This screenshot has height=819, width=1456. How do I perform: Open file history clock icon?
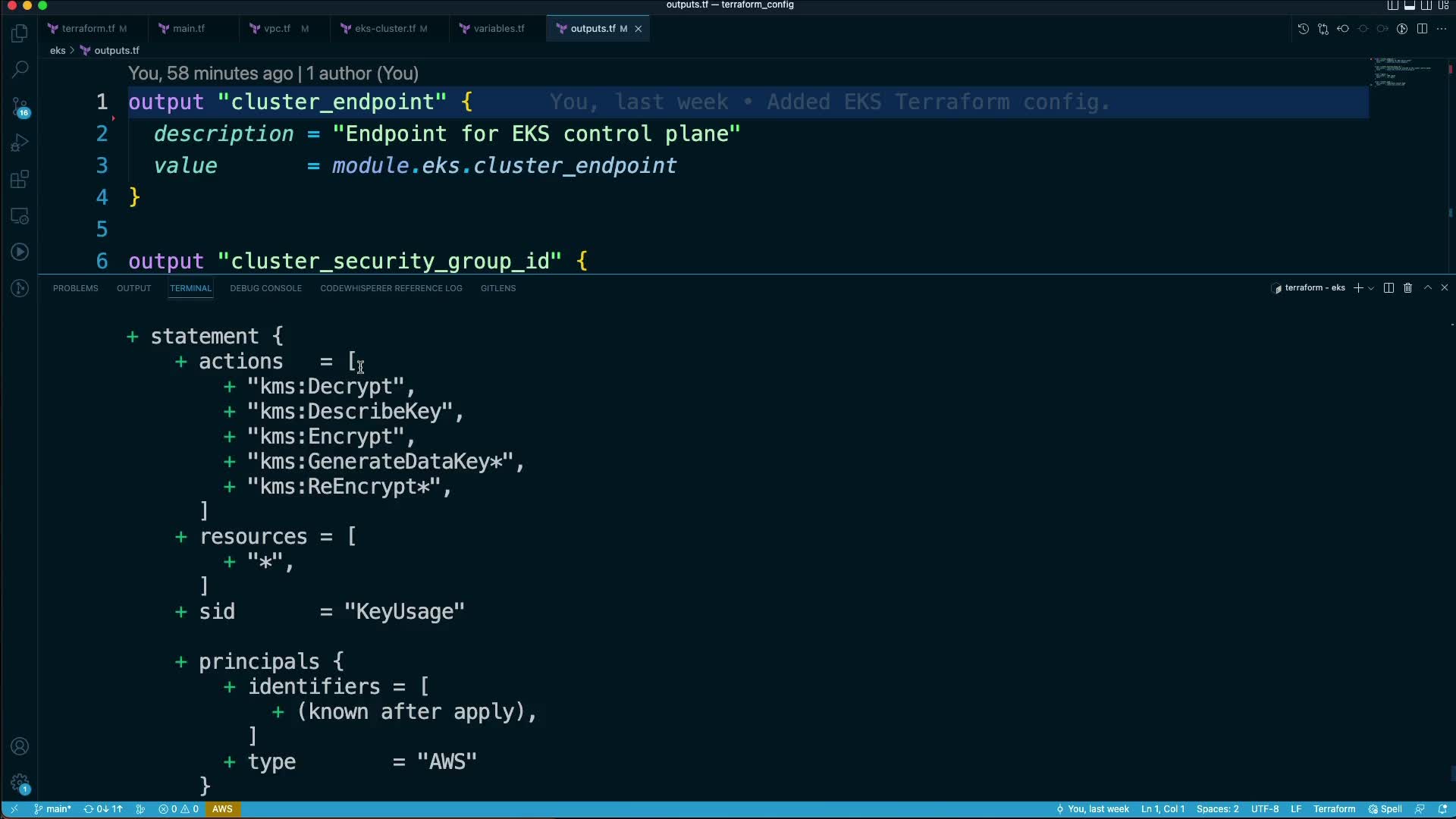(x=1303, y=29)
